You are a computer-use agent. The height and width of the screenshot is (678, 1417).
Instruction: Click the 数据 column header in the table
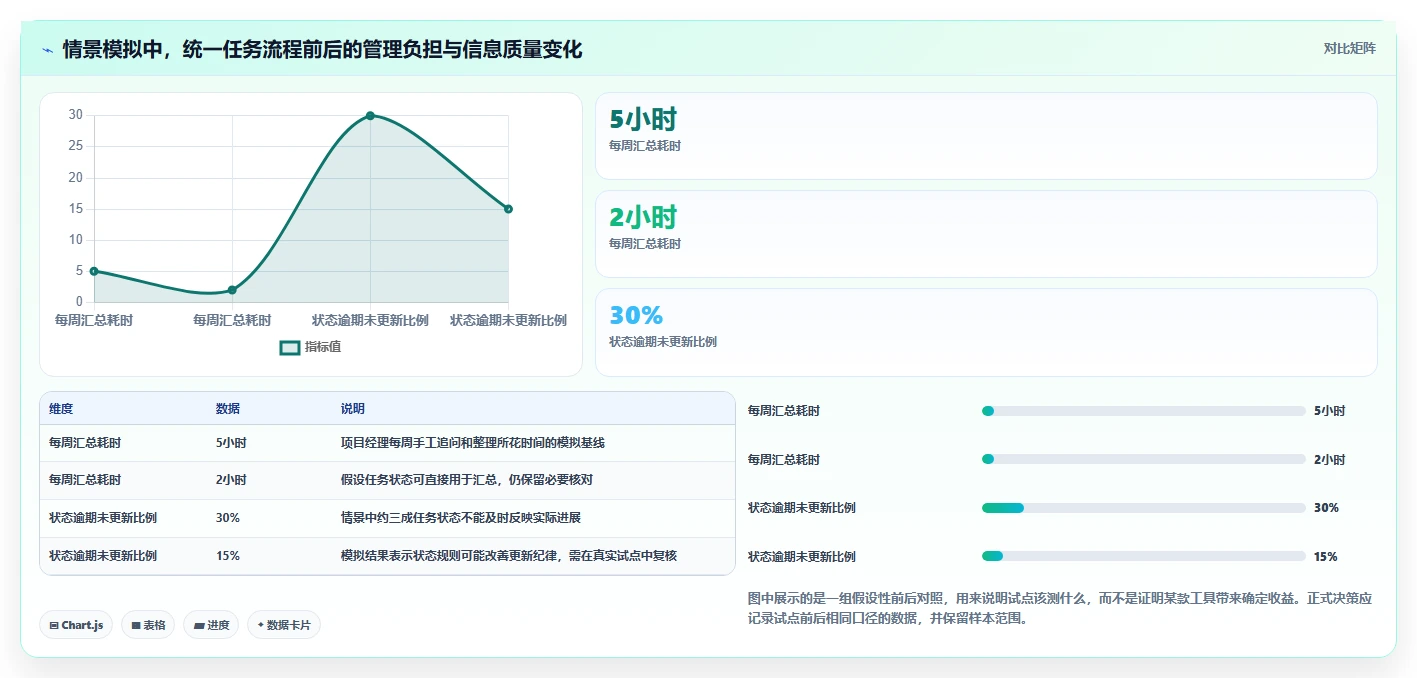tap(228, 409)
